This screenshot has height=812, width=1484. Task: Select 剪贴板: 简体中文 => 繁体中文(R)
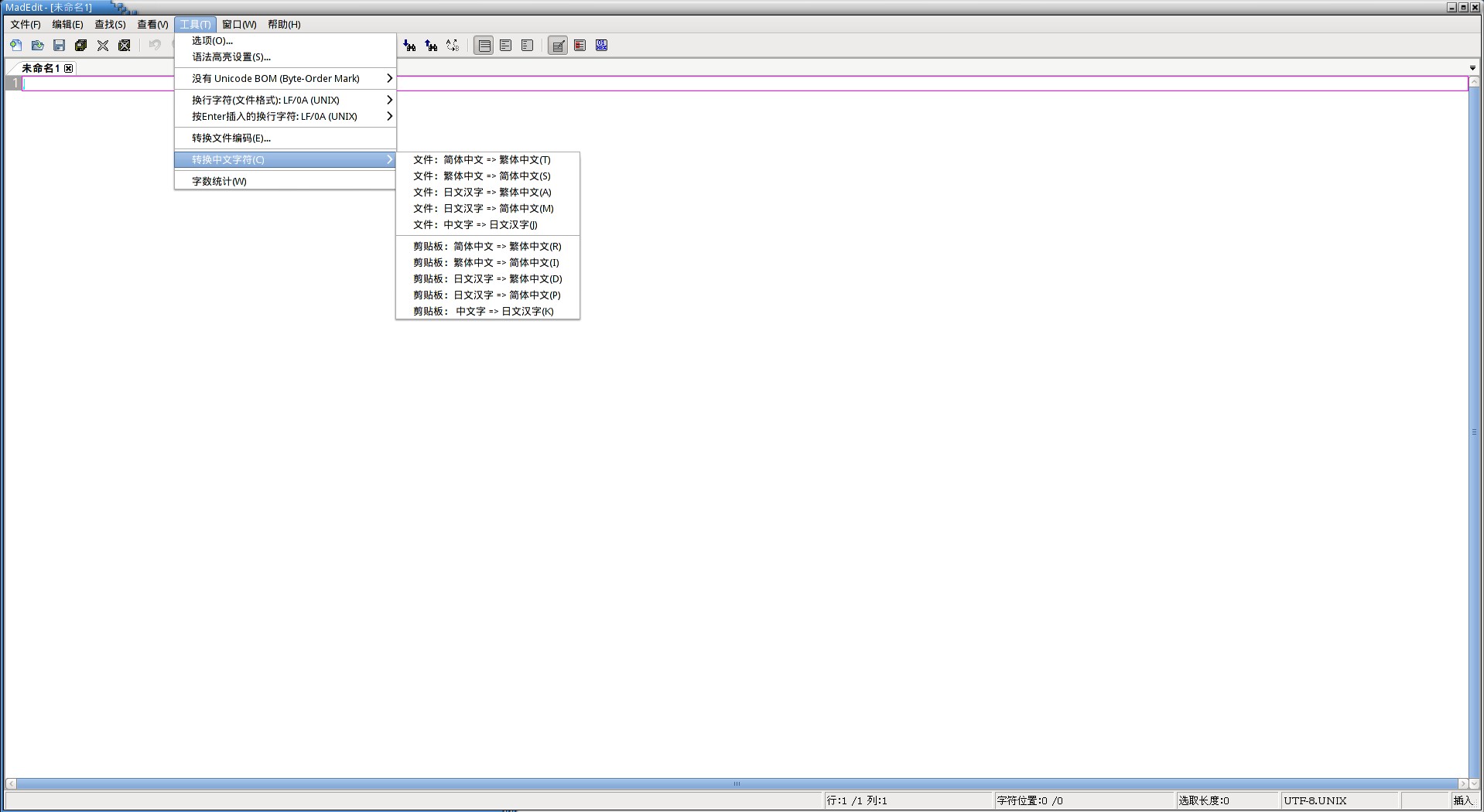(487, 247)
